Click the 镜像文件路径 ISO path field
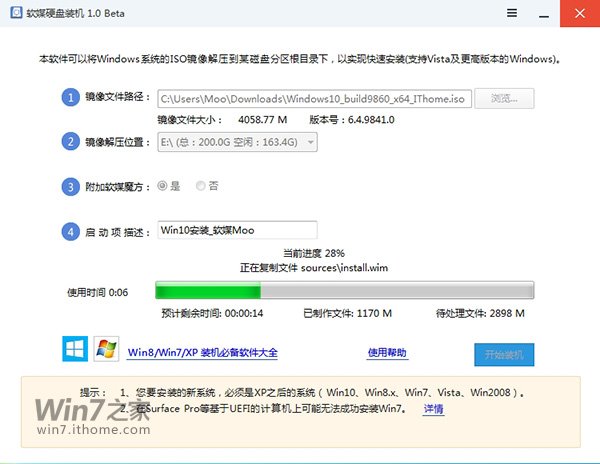The image size is (600, 464). pos(315,99)
